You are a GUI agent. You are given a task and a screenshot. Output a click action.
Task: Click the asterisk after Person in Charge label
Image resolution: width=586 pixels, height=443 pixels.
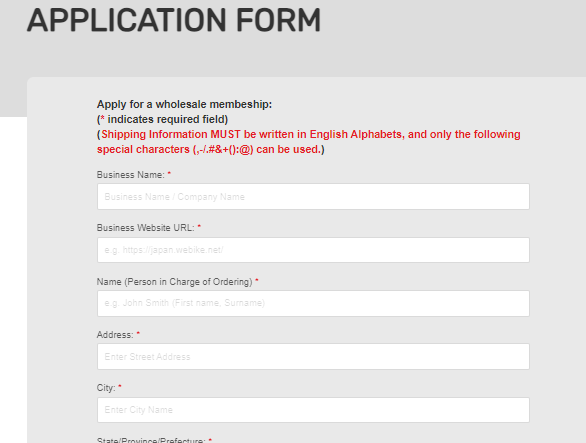[x=257, y=280]
